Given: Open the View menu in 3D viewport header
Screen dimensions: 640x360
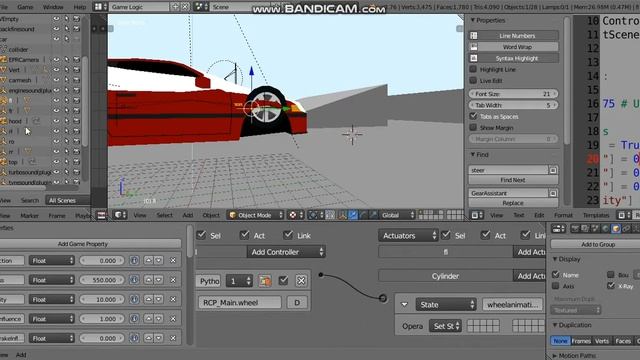Looking at the screenshot, I should (140, 215).
